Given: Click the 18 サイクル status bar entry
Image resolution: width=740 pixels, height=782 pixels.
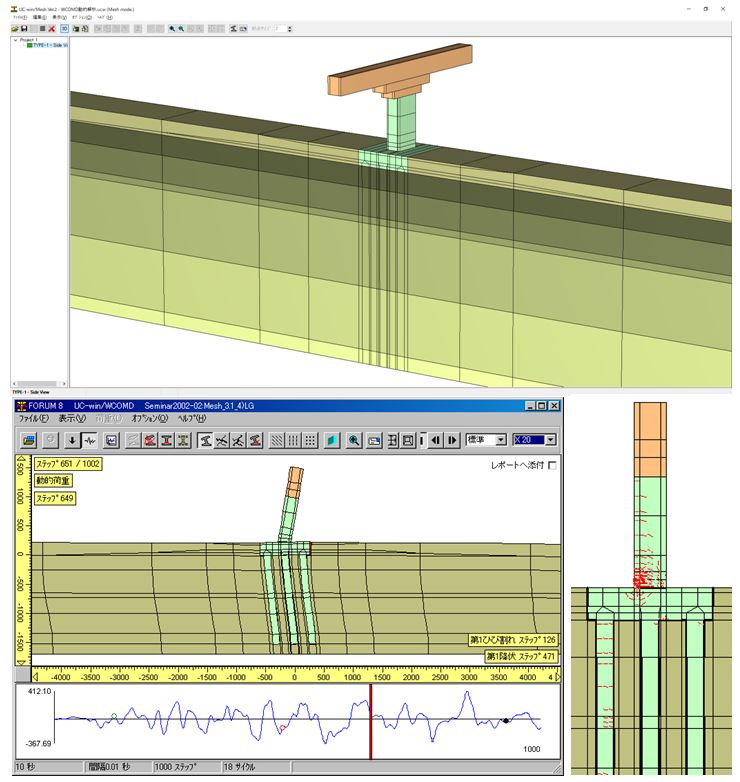Looking at the screenshot, I should [256, 767].
